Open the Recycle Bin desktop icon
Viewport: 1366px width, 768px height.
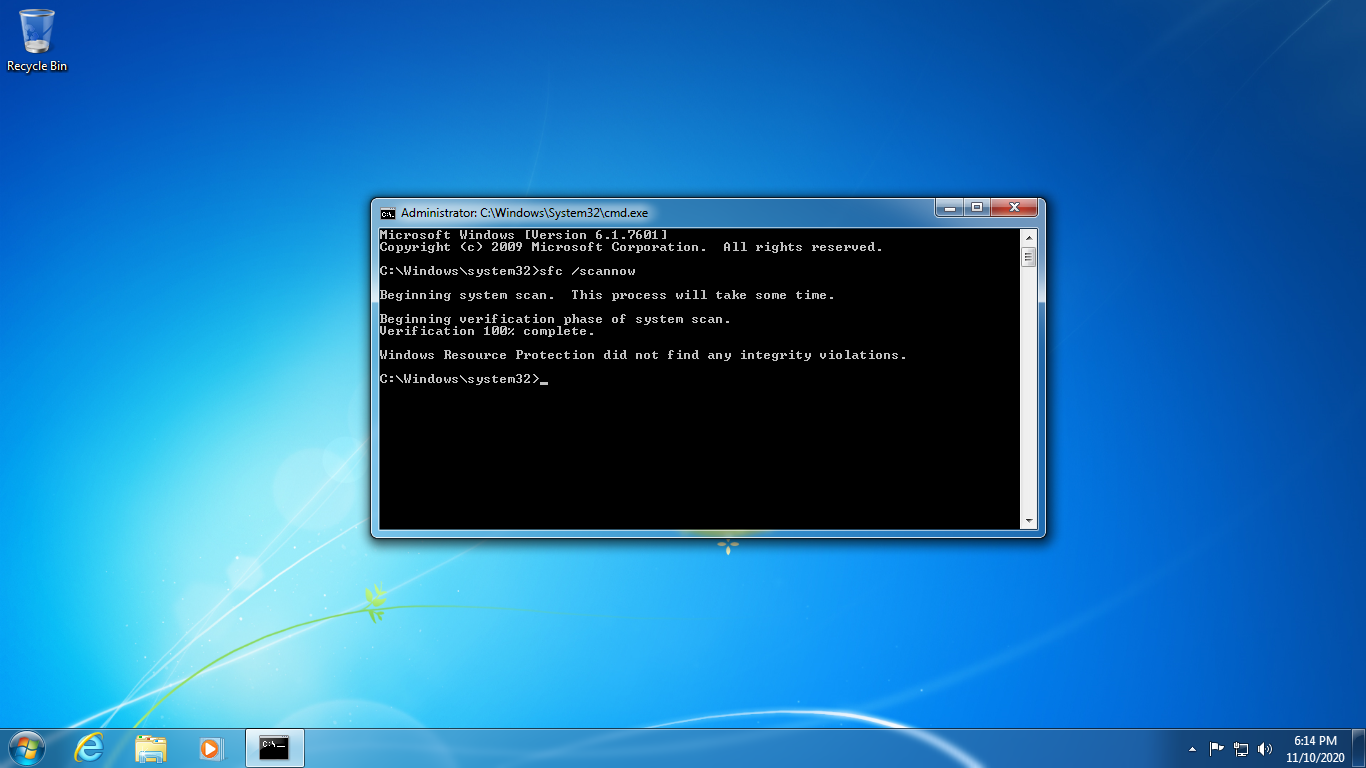[x=37, y=40]
